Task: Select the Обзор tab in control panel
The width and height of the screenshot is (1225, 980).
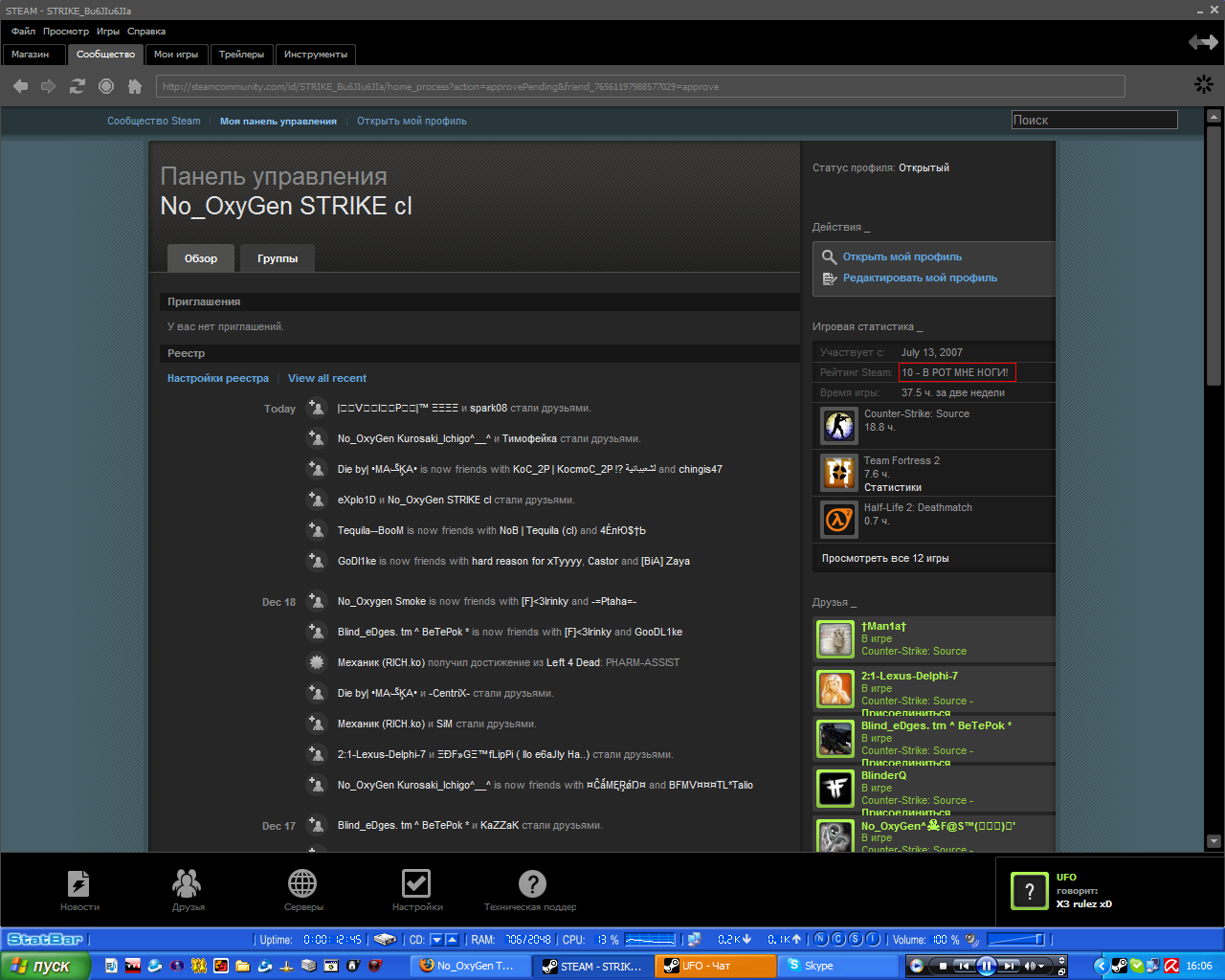Action: pos(201,258)
